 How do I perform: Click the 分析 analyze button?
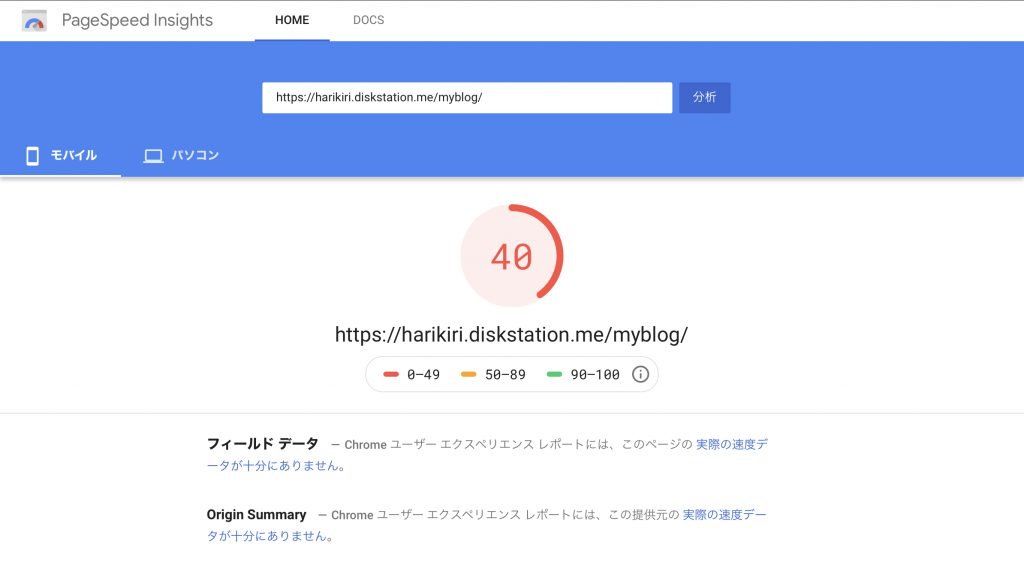(x=705, y=97)
